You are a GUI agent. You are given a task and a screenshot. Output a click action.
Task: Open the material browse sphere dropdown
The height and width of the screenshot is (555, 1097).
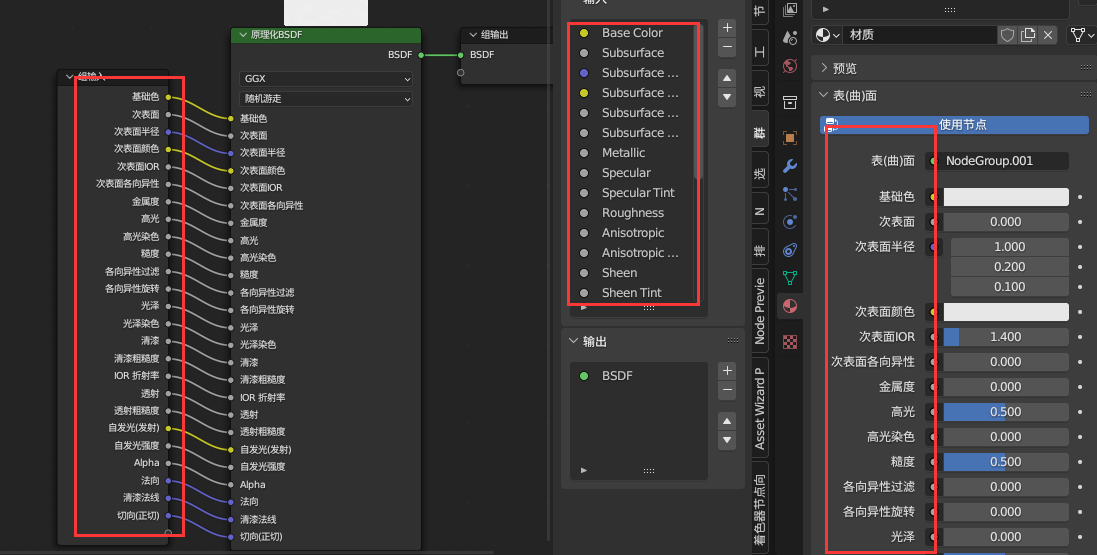(828, 35)
